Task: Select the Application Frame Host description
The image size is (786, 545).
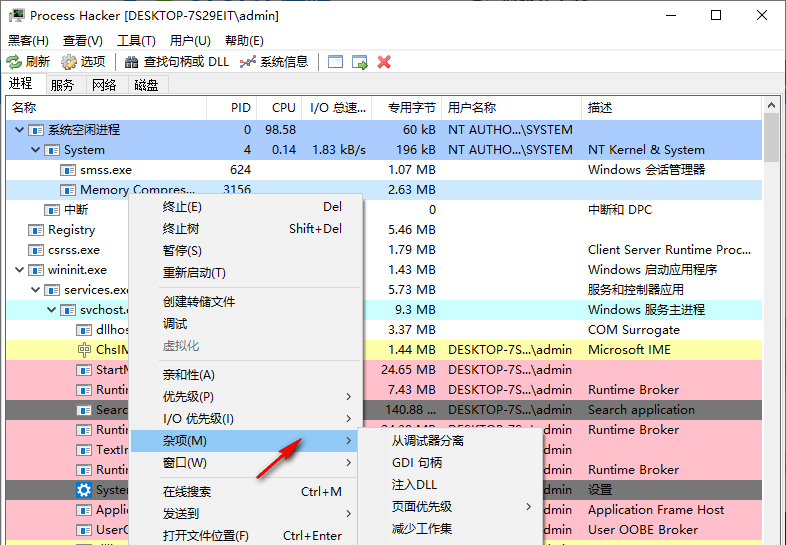Action: coord(656,510)
